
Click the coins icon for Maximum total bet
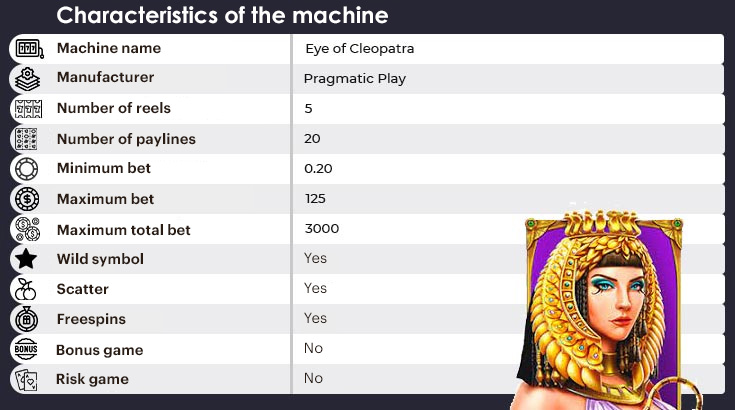27,229
